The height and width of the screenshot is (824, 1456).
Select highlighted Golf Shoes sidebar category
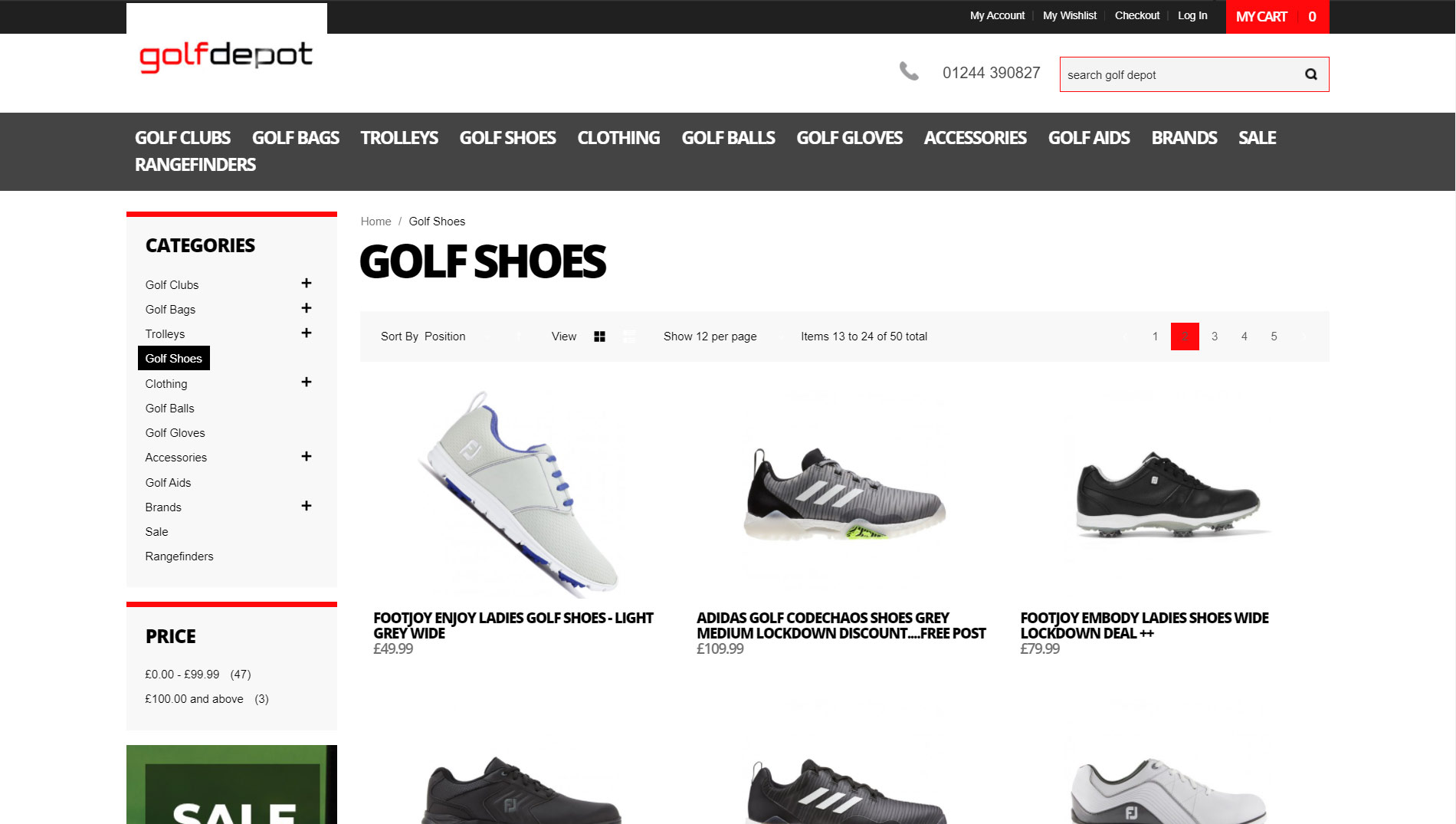tap(174, 358)
